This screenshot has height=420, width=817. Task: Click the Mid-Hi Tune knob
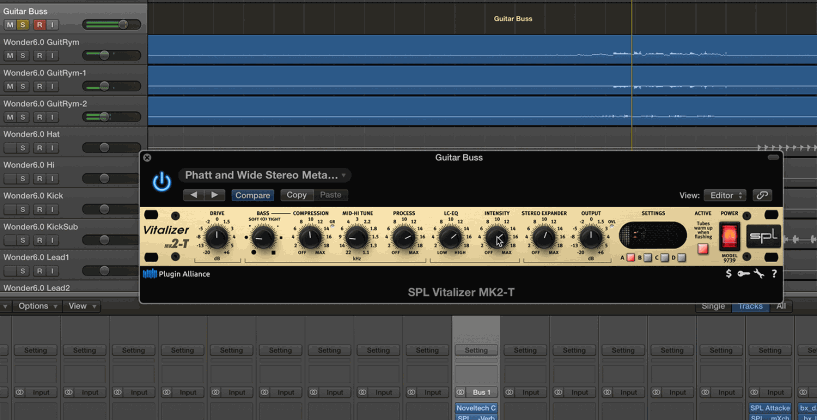[x=356, y=238]
